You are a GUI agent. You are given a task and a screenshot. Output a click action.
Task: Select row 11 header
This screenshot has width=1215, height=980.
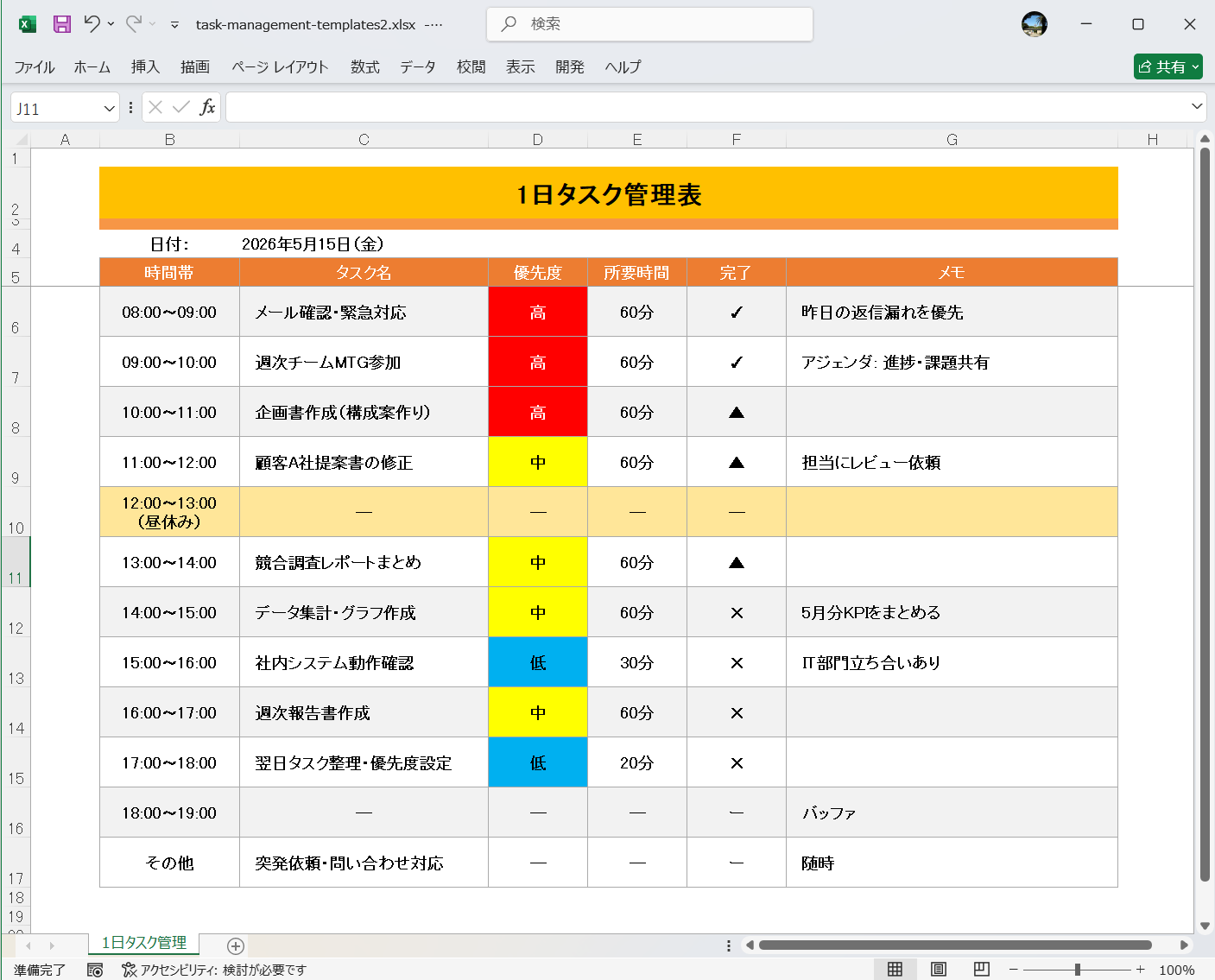click(16, 562)
